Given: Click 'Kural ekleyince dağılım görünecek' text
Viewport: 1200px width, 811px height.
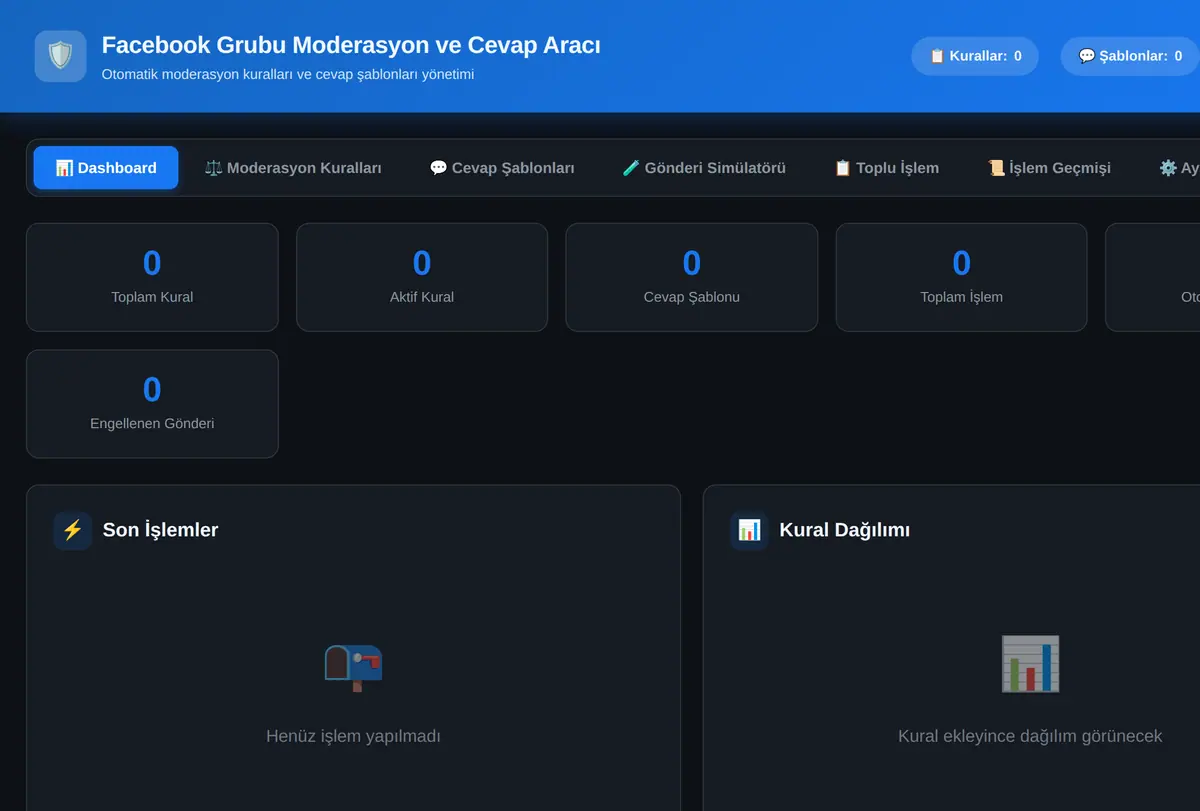Looking at the screenshot, I should (1030, 736).
